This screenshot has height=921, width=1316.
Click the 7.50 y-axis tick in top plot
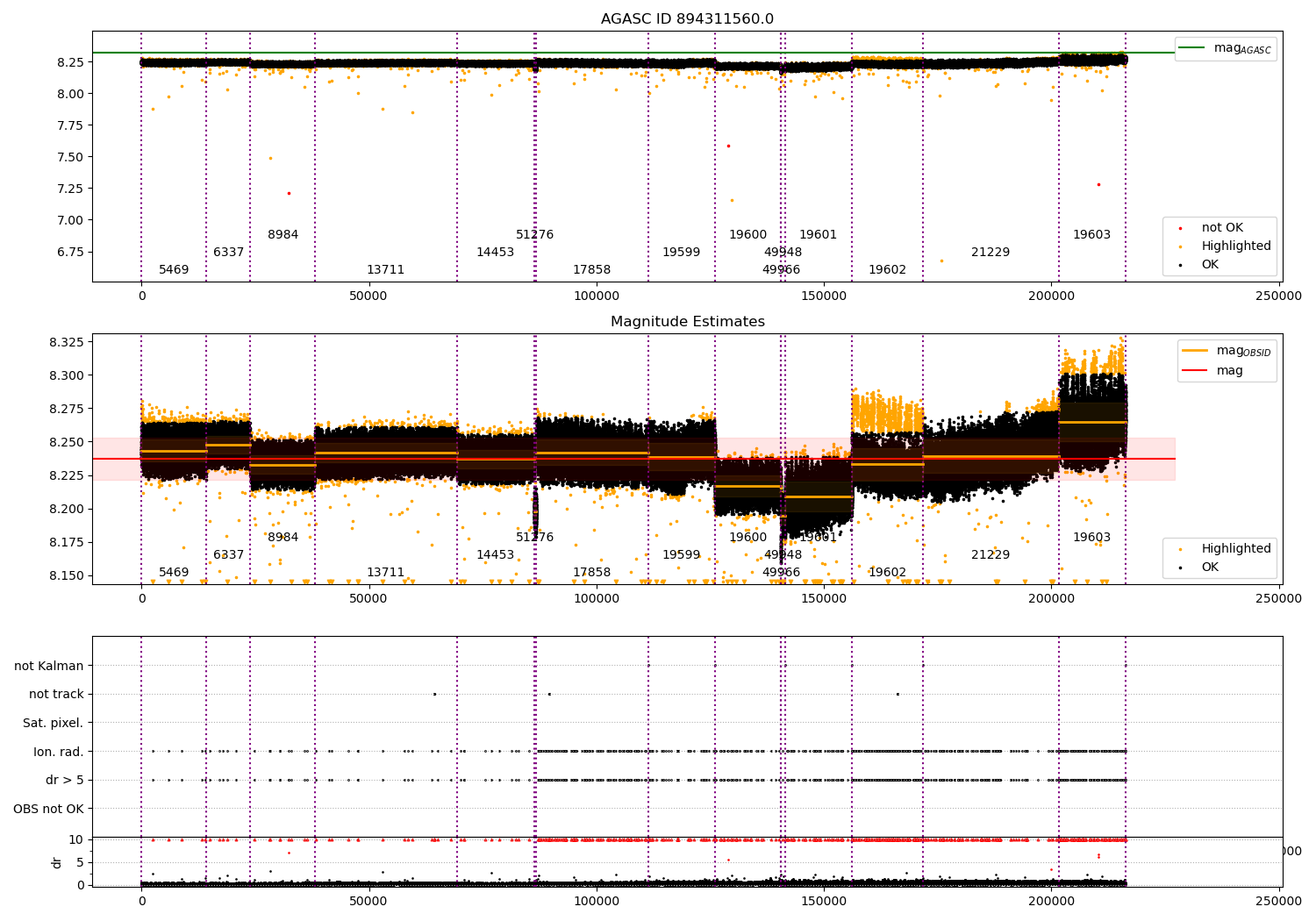pyautogui.click(x=71, y=157)
